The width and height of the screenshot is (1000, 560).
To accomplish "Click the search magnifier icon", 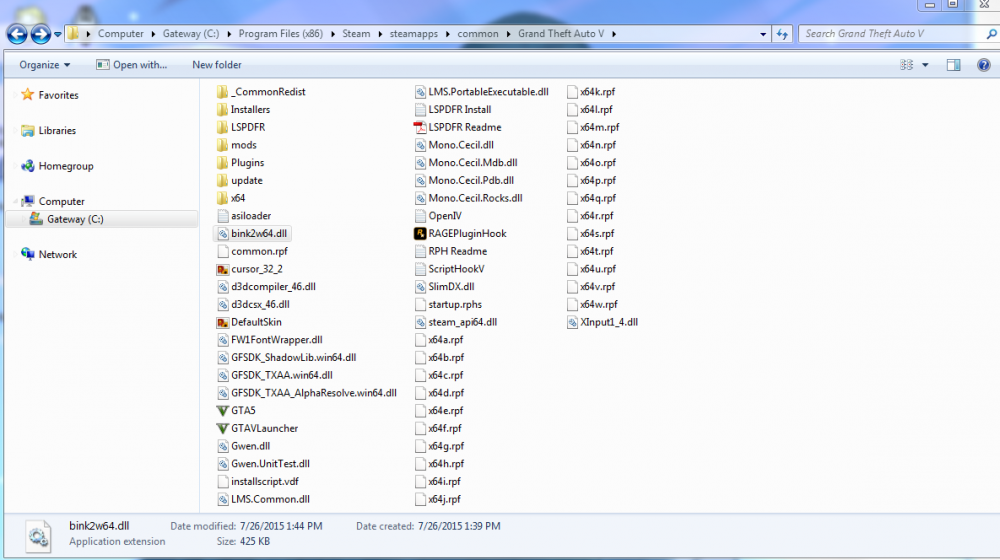I will pyautogui.click(x=992, y=34).
